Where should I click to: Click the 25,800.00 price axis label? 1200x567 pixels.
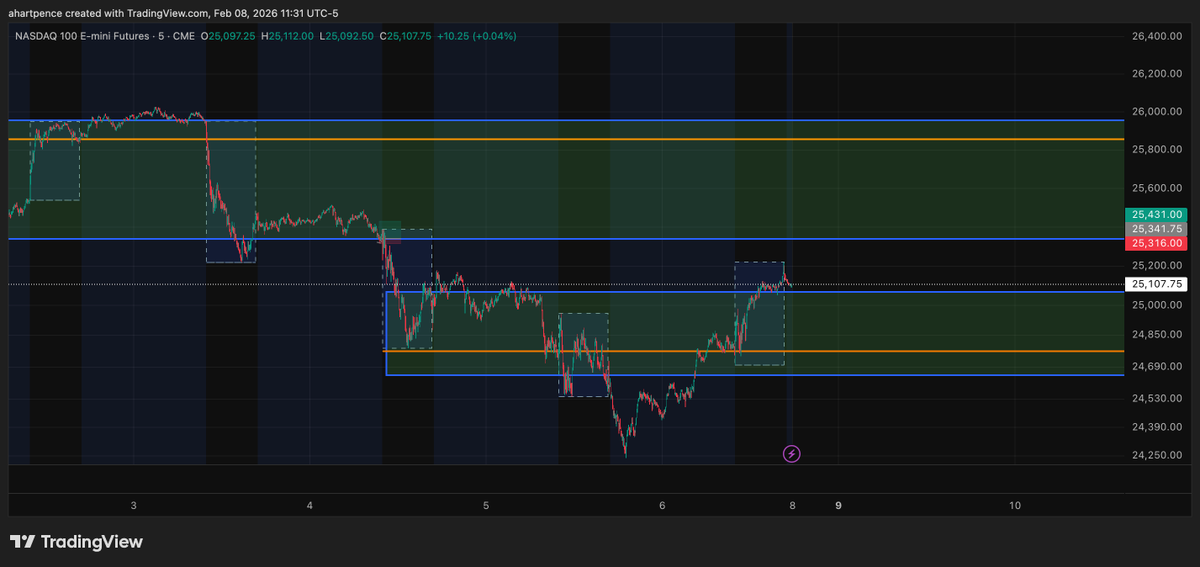click(x=1158, y=150)
